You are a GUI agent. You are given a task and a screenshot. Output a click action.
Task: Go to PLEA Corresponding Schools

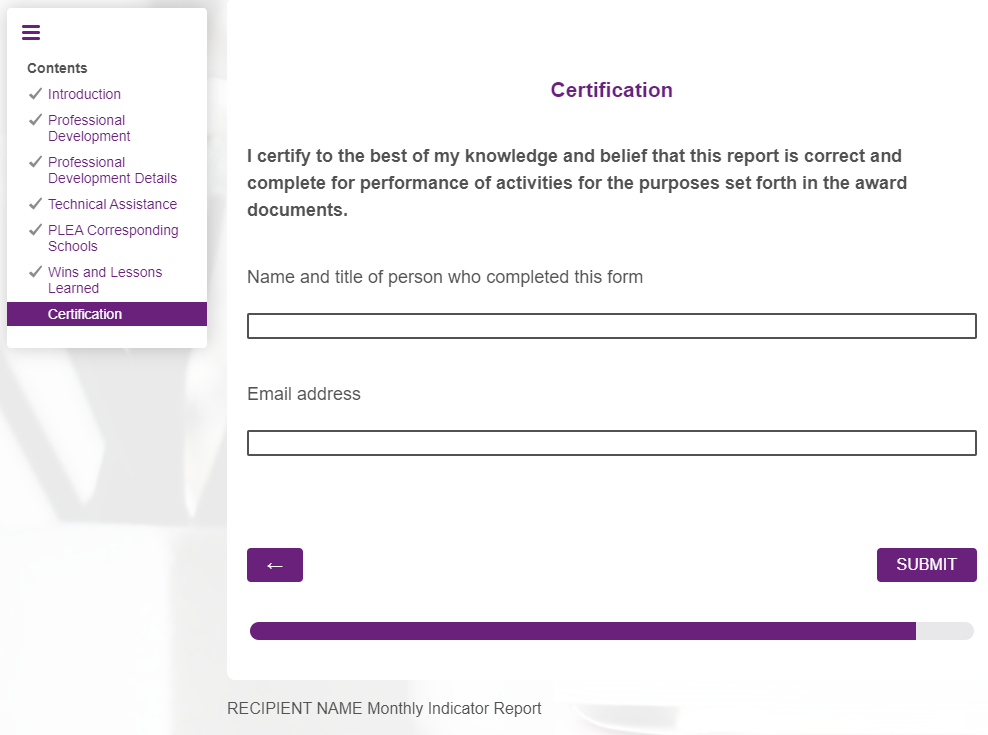113,238
